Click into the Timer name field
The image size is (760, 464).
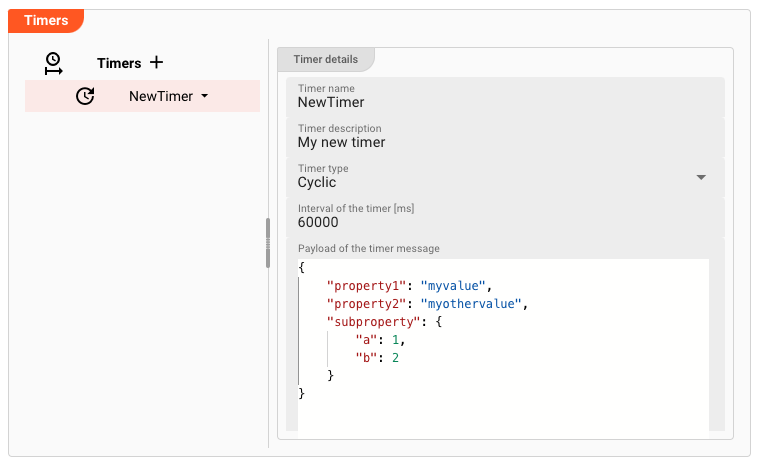pos(500,101)
